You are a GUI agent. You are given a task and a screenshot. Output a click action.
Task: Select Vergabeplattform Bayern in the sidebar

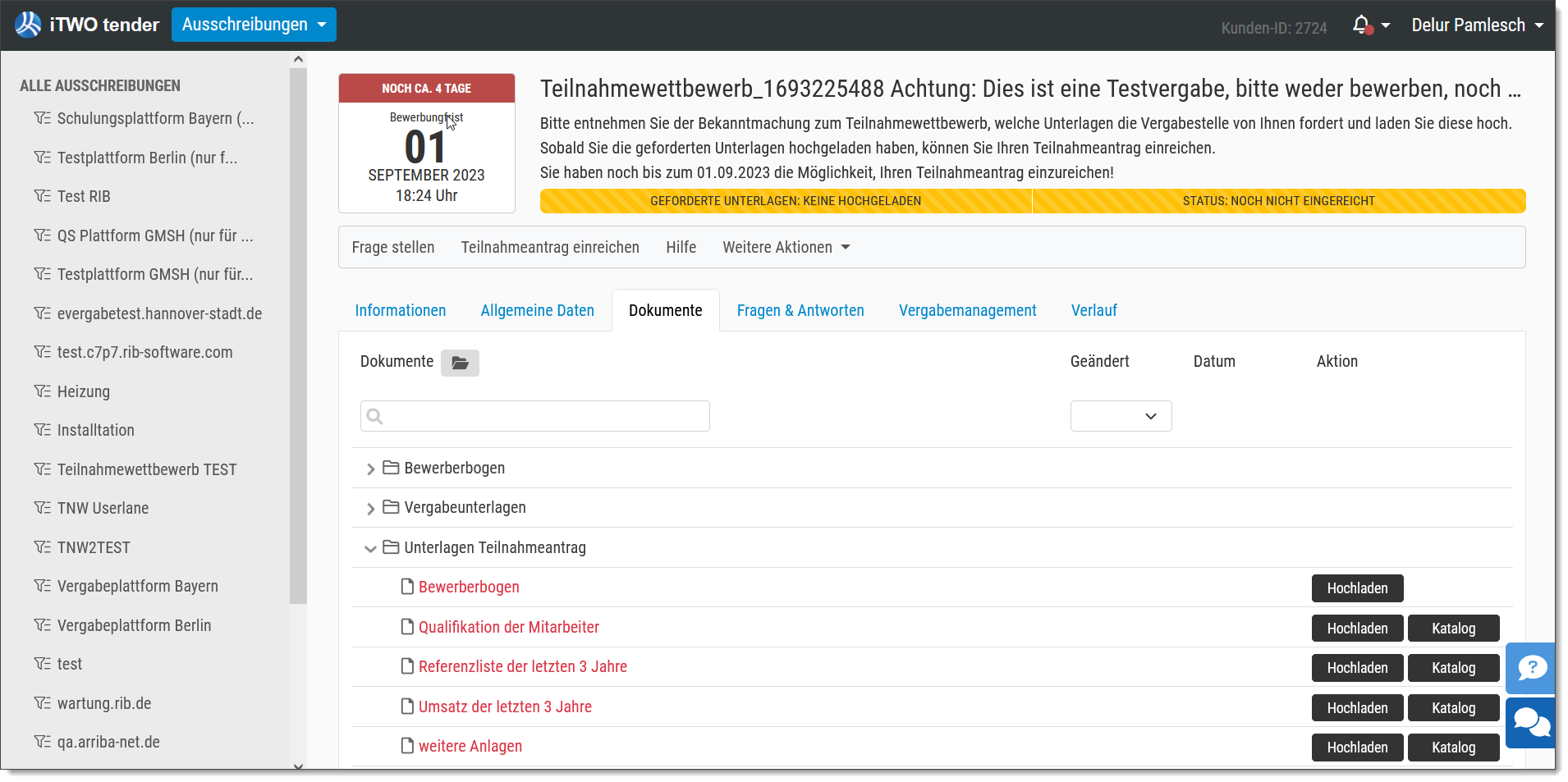point(138,586)
